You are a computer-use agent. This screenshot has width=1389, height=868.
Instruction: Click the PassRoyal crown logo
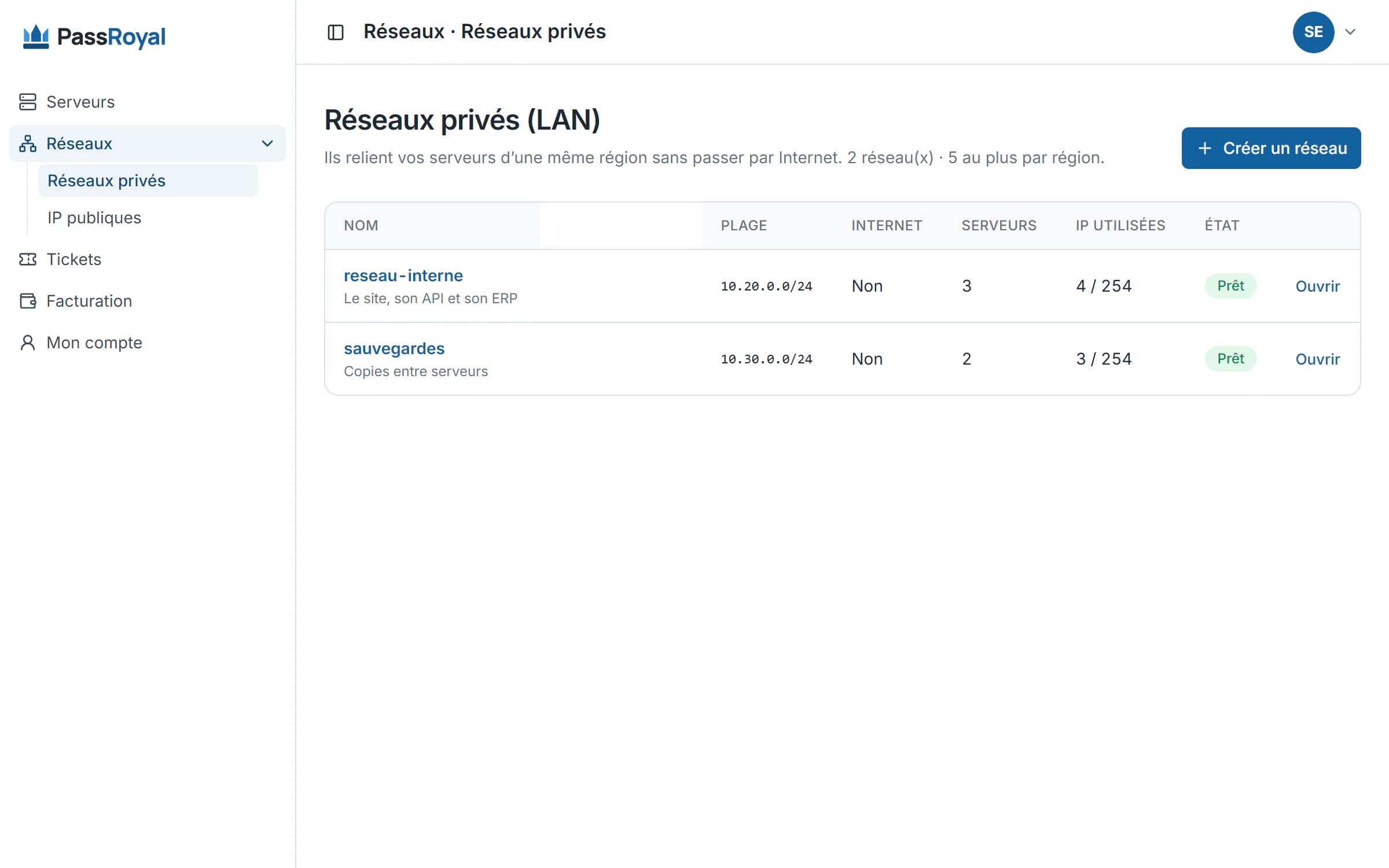(x=36, y=36)
